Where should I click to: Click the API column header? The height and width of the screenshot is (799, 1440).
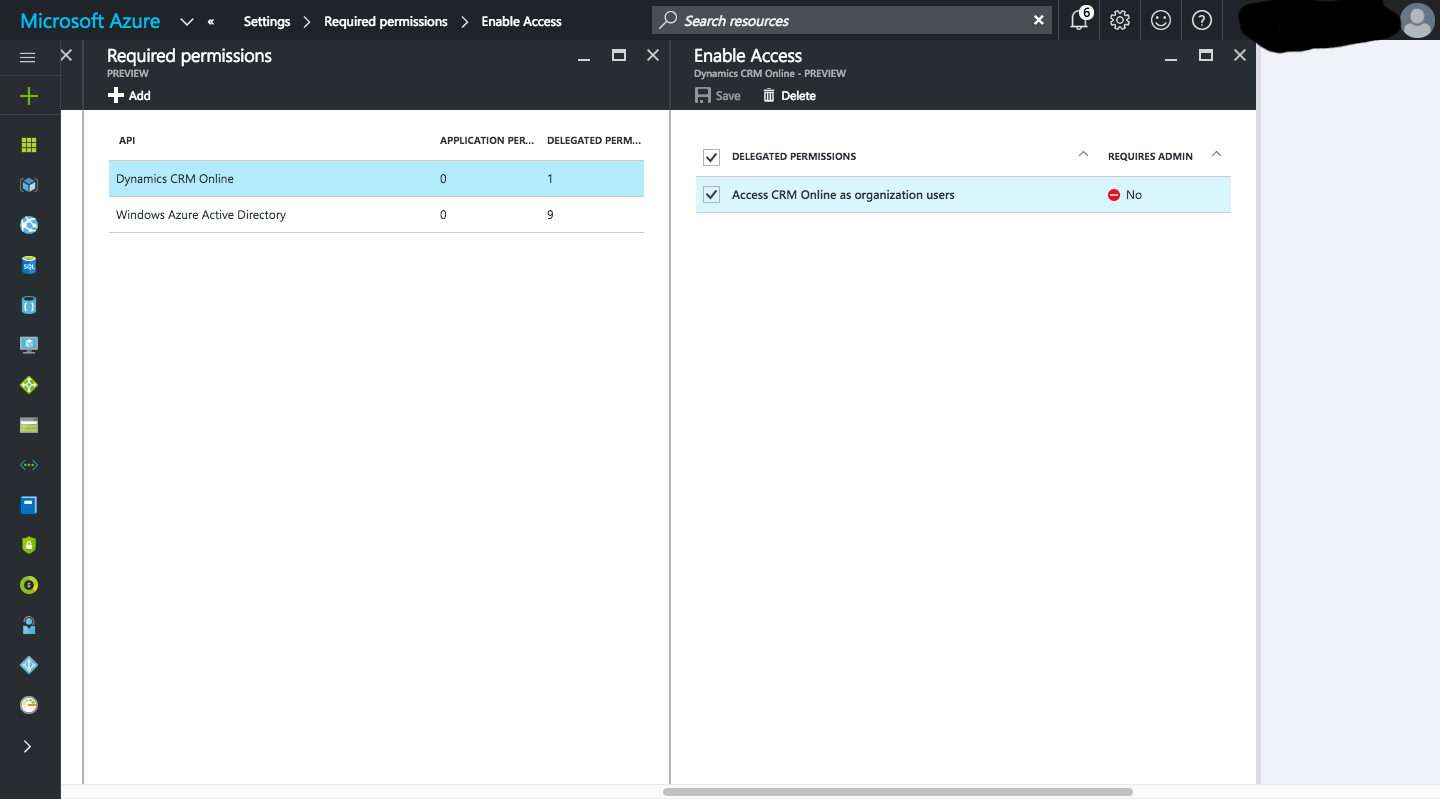127,141
